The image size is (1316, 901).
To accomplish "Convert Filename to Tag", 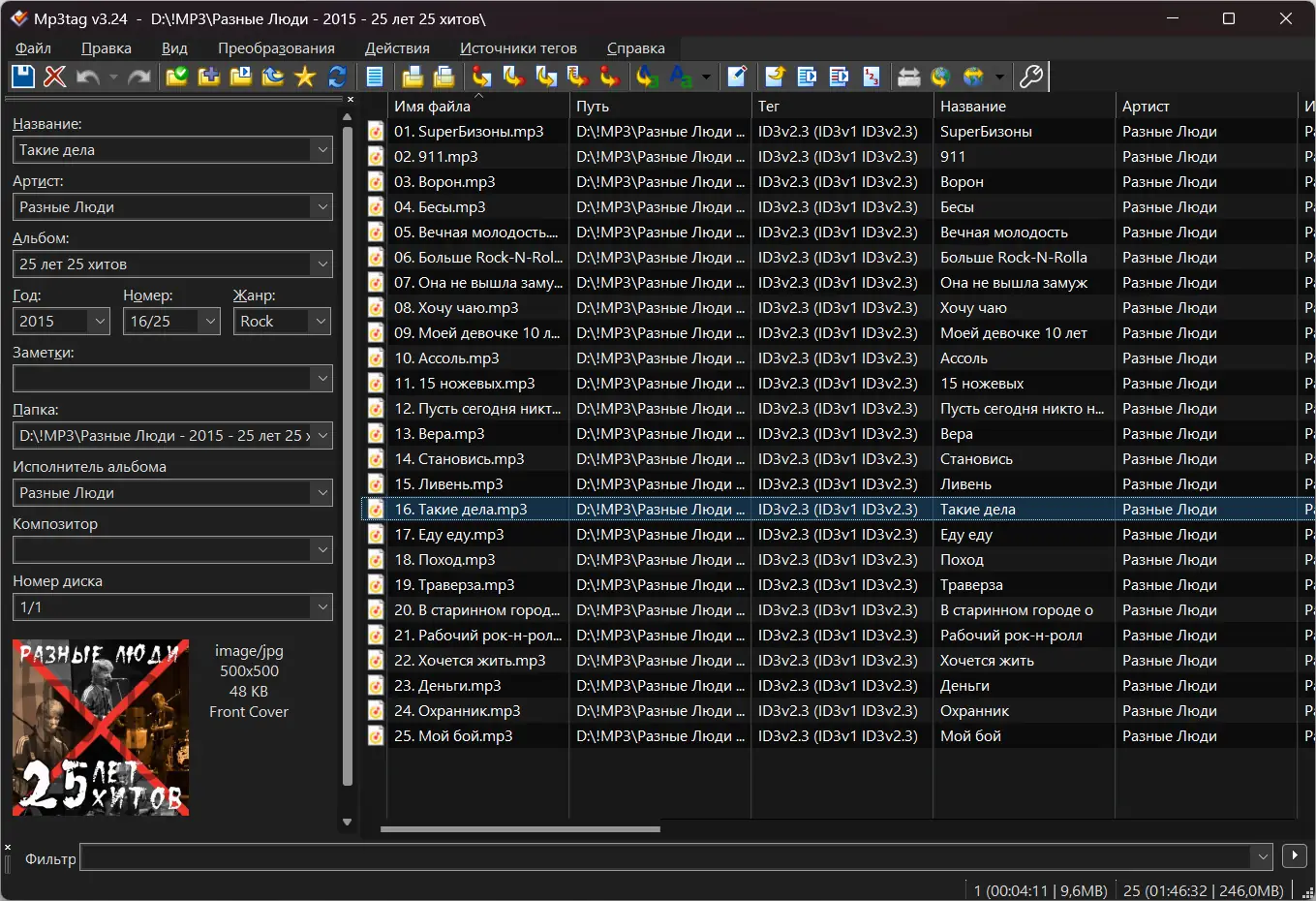I will tap(513, 77).
